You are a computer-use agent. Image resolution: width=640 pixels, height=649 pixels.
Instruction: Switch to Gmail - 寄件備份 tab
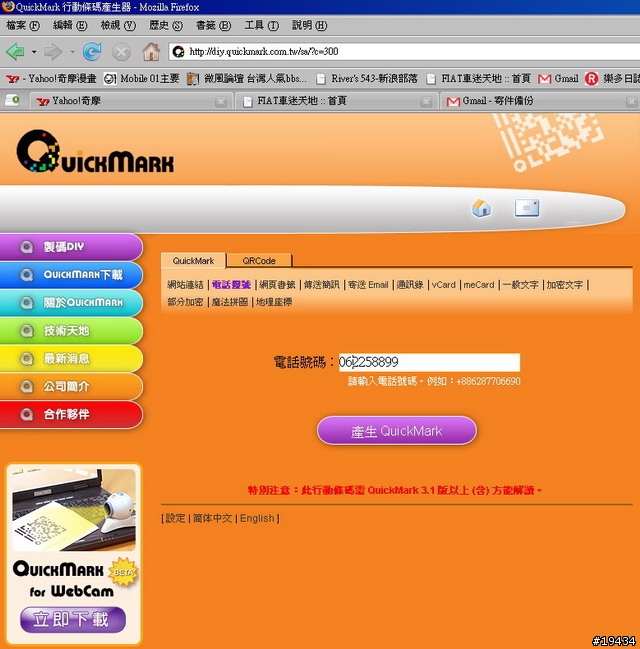pos(540,101)
